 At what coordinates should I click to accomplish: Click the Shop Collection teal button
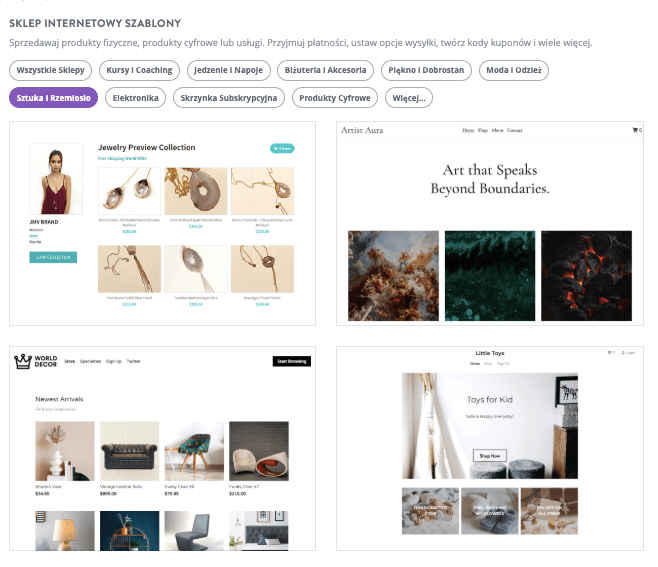coord(53,257)
